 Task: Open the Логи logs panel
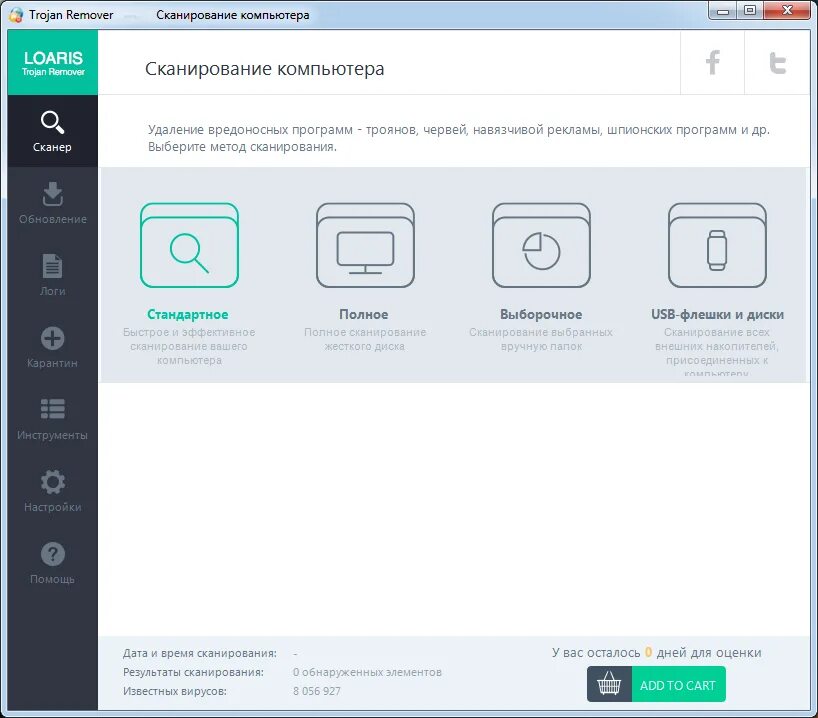pyautogui.click(x=52, y=271)
